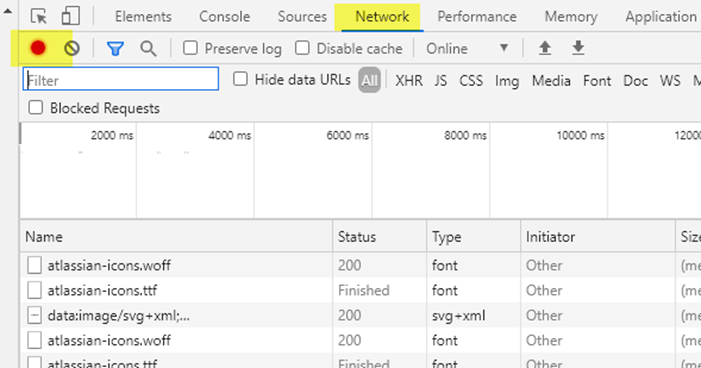Open the Online throttling dropdown
The image size is (701, 368).
pos(467,48)
